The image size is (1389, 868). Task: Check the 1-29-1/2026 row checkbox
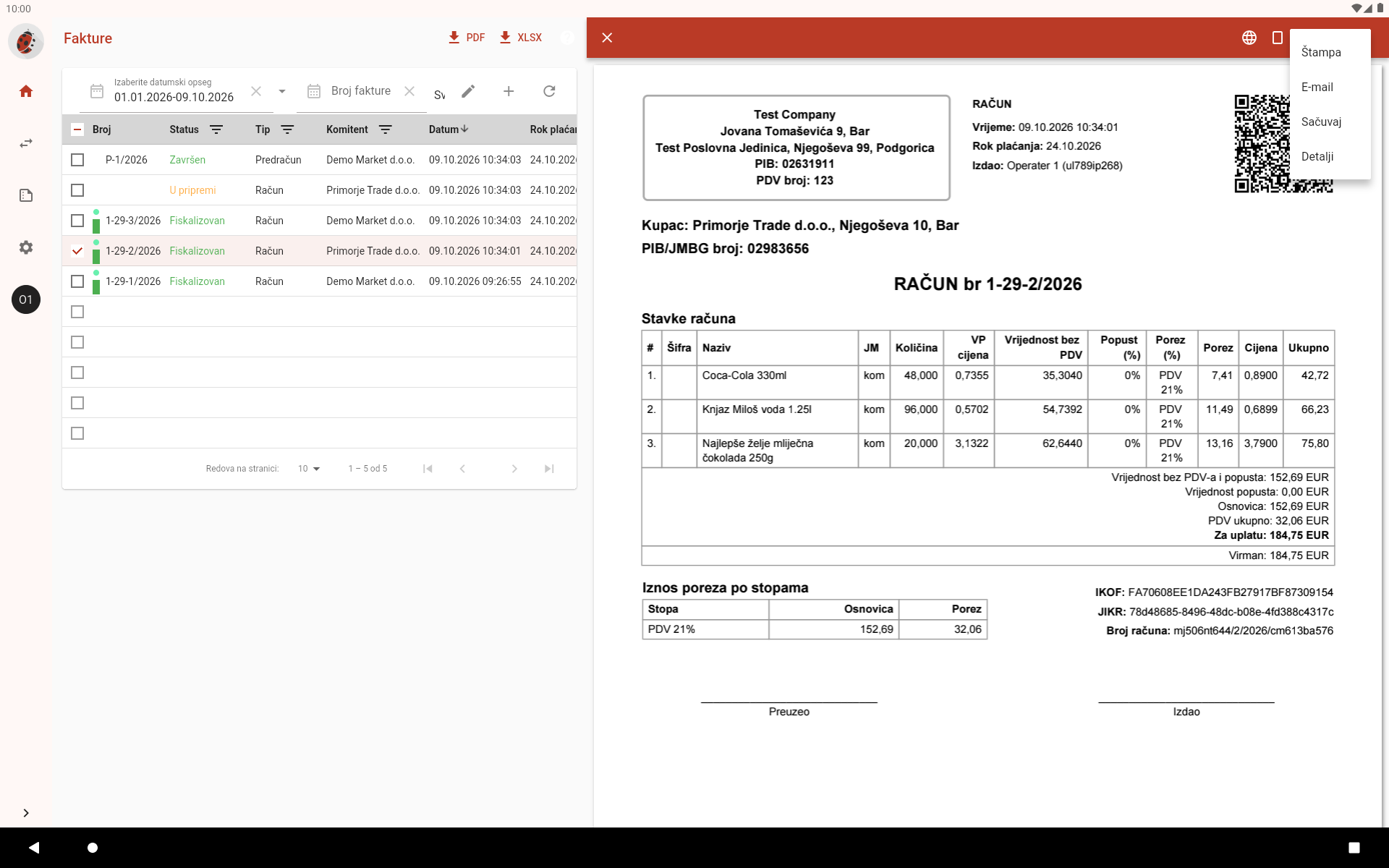[77, 281]
